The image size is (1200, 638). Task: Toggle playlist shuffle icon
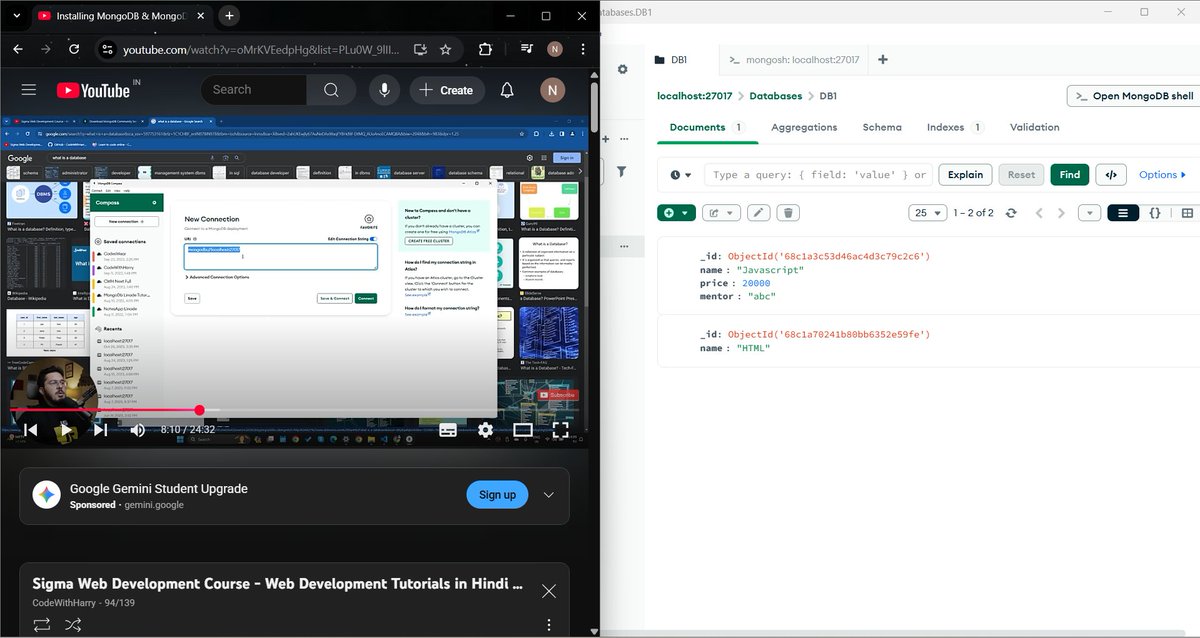pyautogui.click(x=73, y=626)
